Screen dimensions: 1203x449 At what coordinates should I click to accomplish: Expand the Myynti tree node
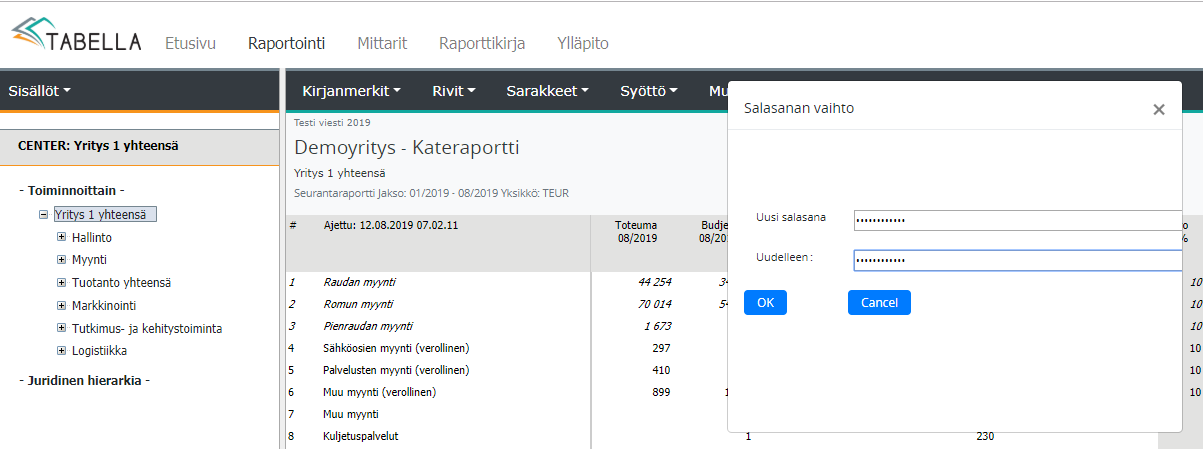(61, 260)
